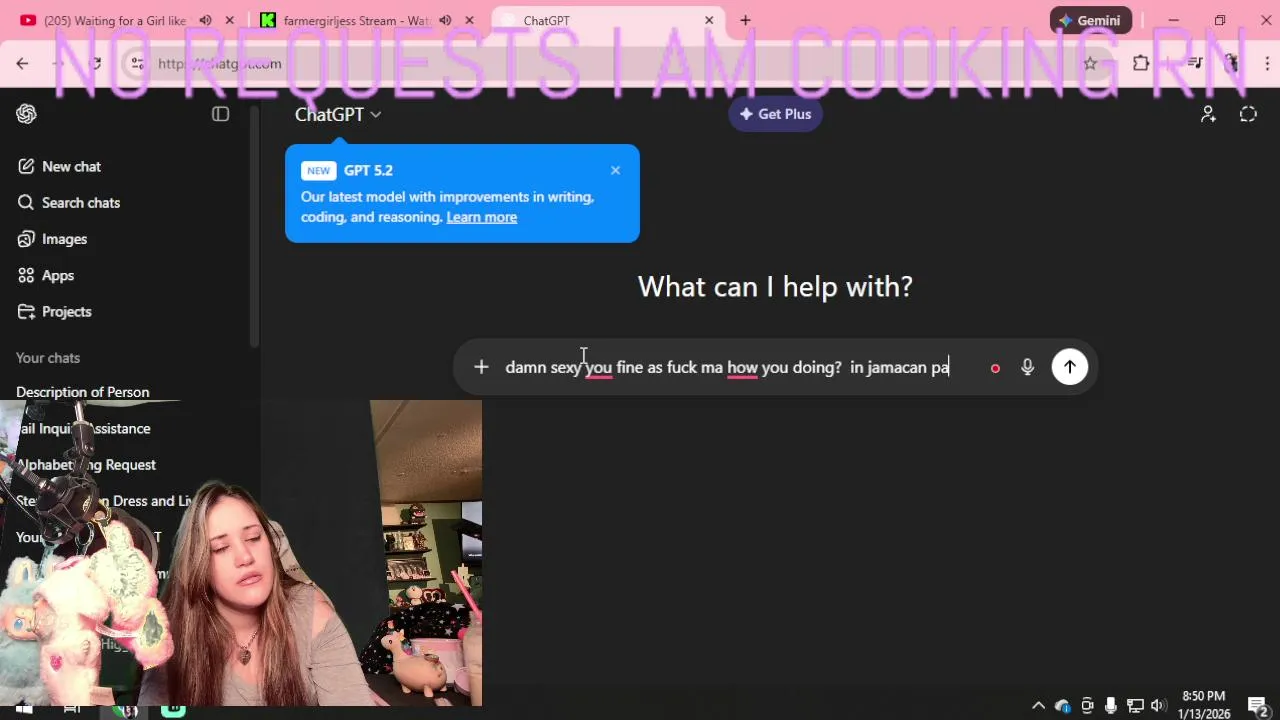Open the Images section

point(52,239)
